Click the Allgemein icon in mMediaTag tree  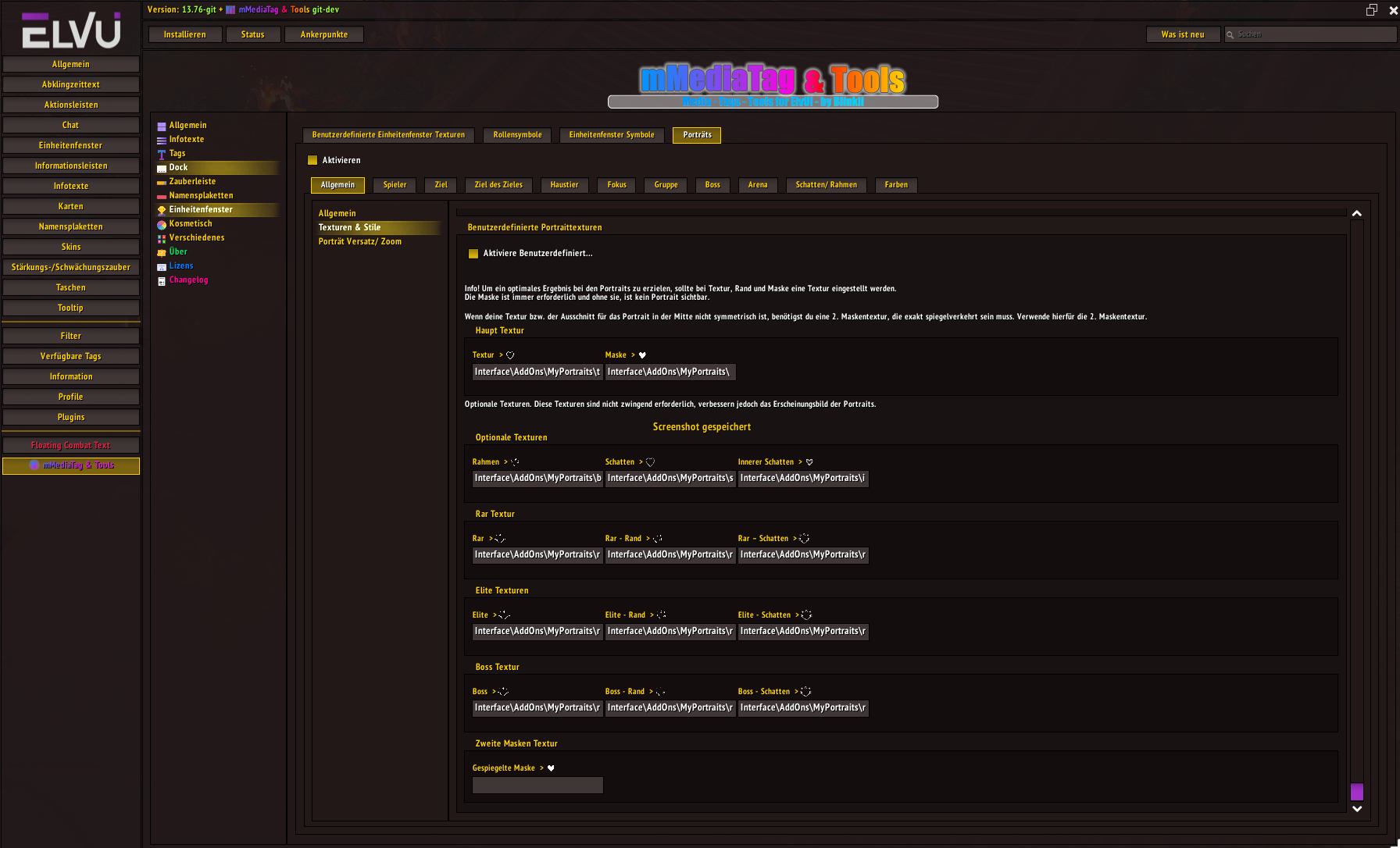[162, 126]
